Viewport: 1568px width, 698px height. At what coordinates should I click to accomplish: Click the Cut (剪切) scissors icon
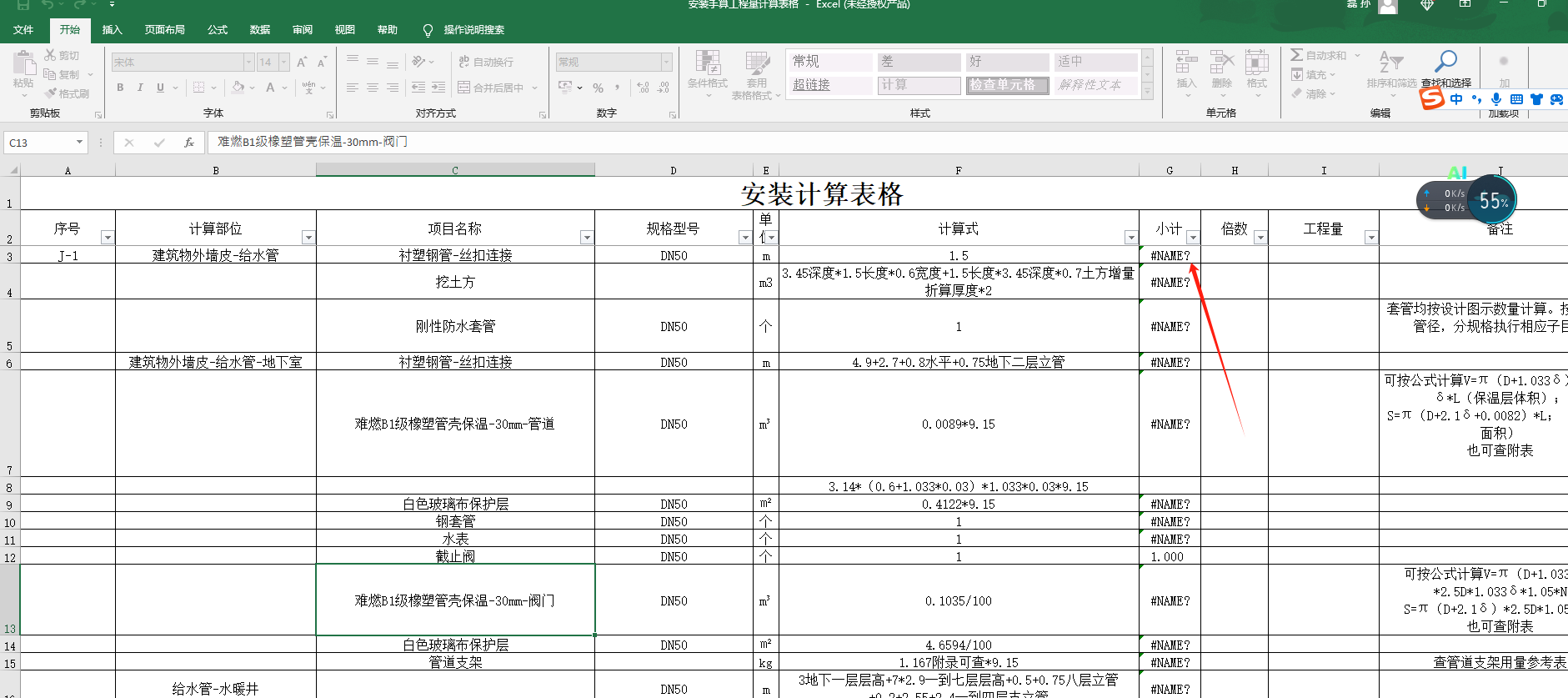pyautogui.click(x=51, y=55)
